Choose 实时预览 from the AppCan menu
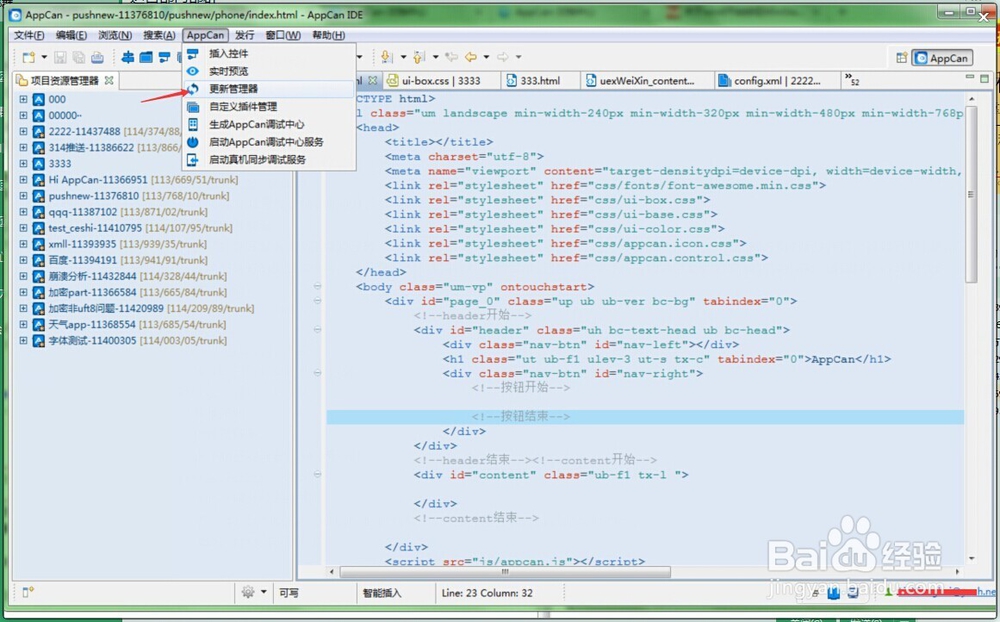 (269, 71)
